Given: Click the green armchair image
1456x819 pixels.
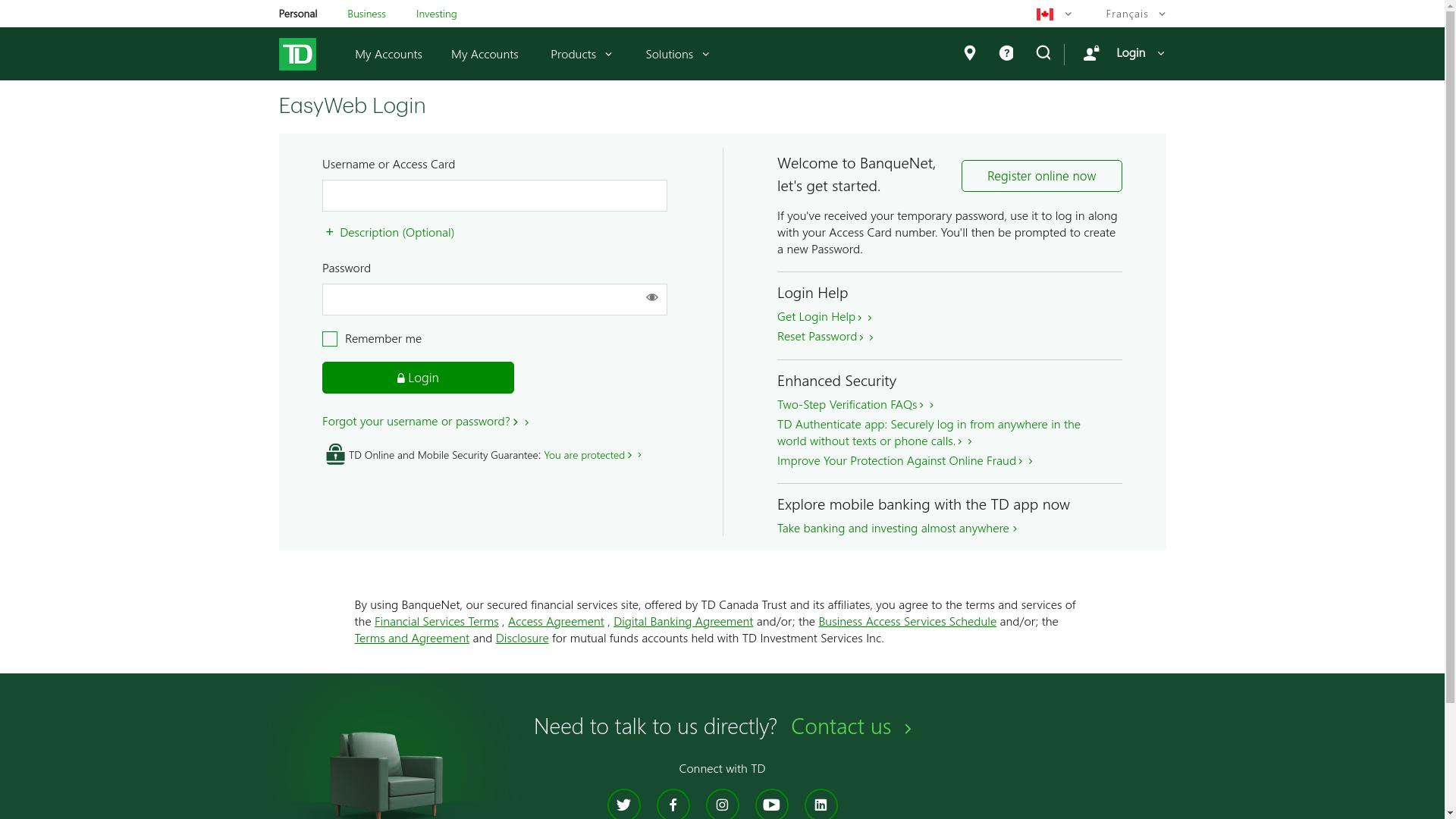Looking at the screenshot, I should [387, 773].
